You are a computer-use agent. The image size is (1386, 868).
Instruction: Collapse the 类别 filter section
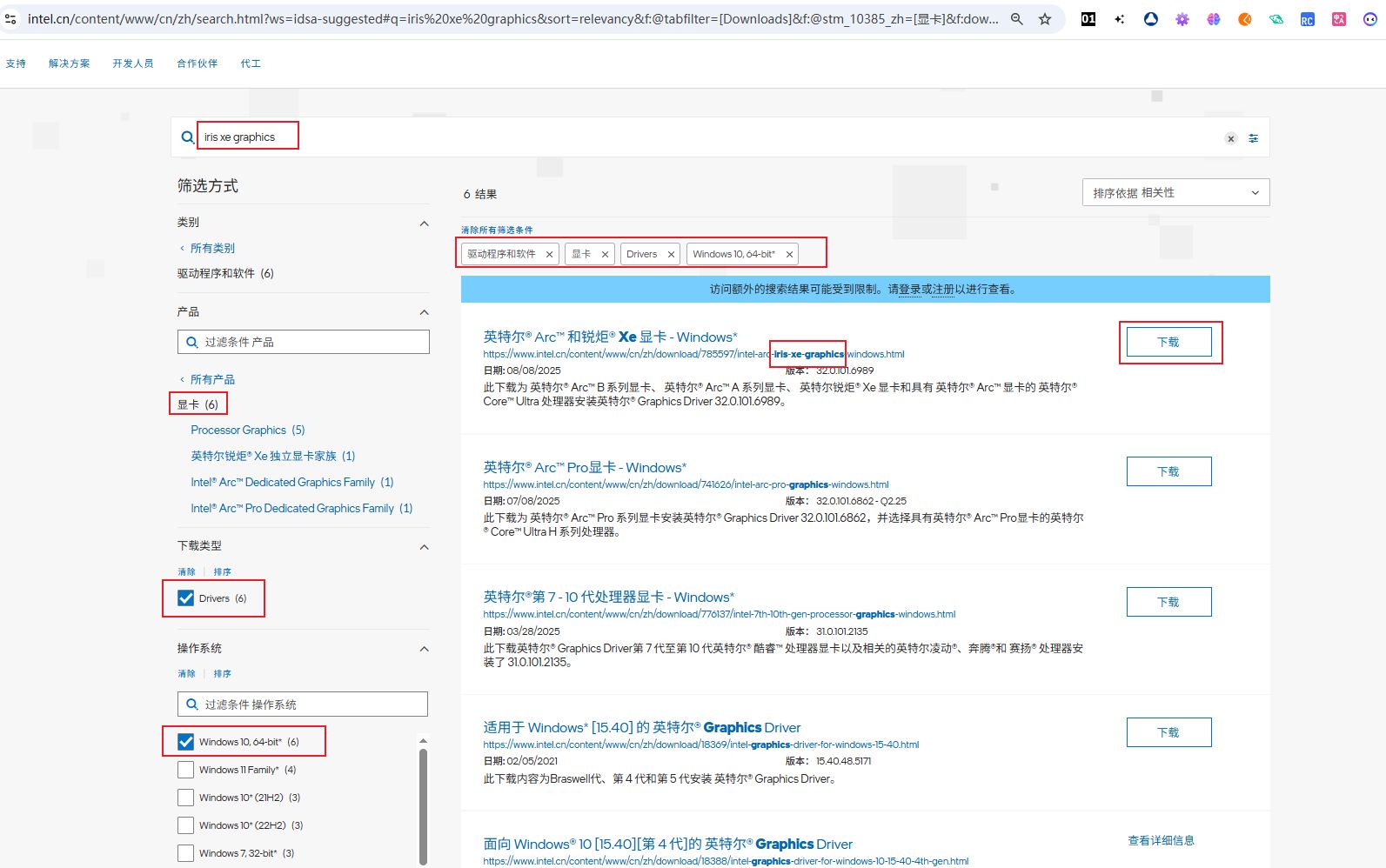[424, 224]
